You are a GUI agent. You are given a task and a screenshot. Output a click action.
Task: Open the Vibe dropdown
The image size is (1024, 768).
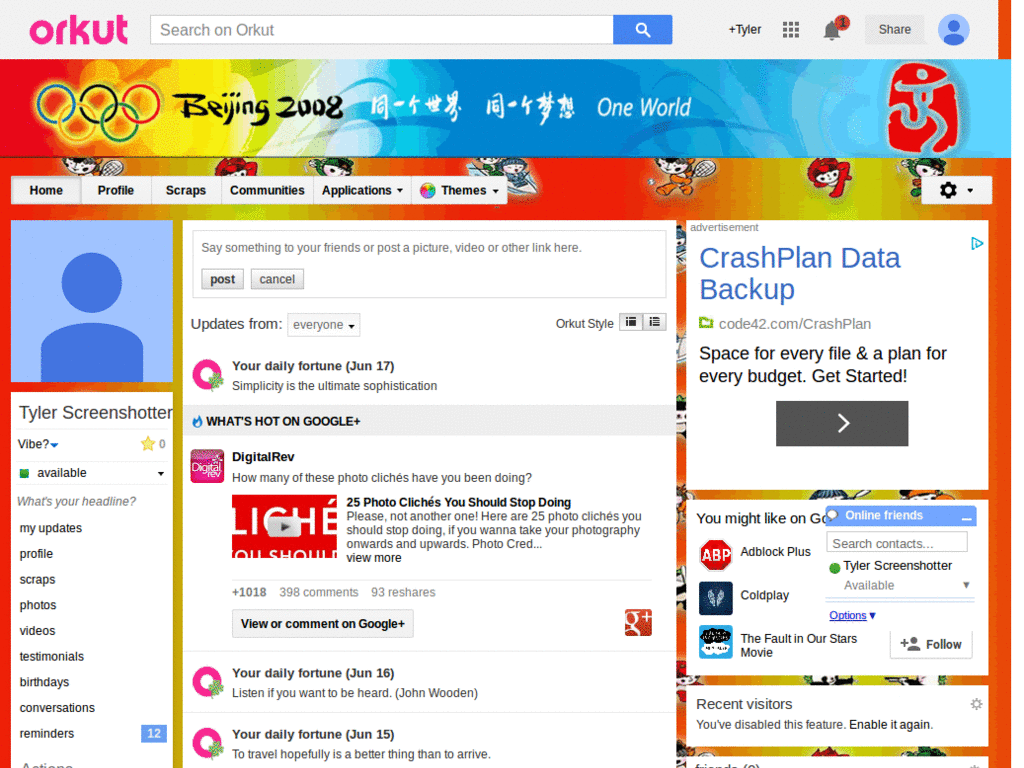point(38,444)
